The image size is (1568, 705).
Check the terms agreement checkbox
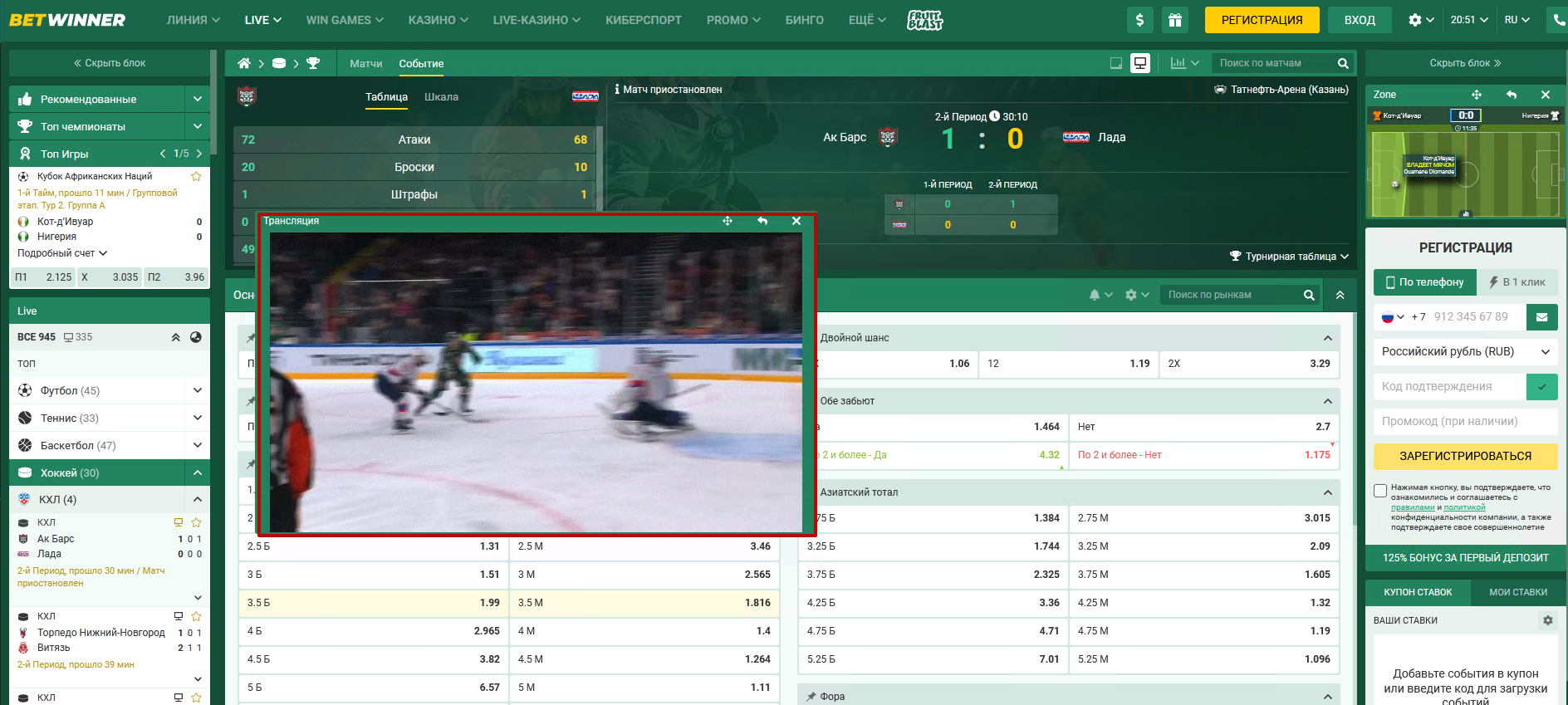(1380, 491)
